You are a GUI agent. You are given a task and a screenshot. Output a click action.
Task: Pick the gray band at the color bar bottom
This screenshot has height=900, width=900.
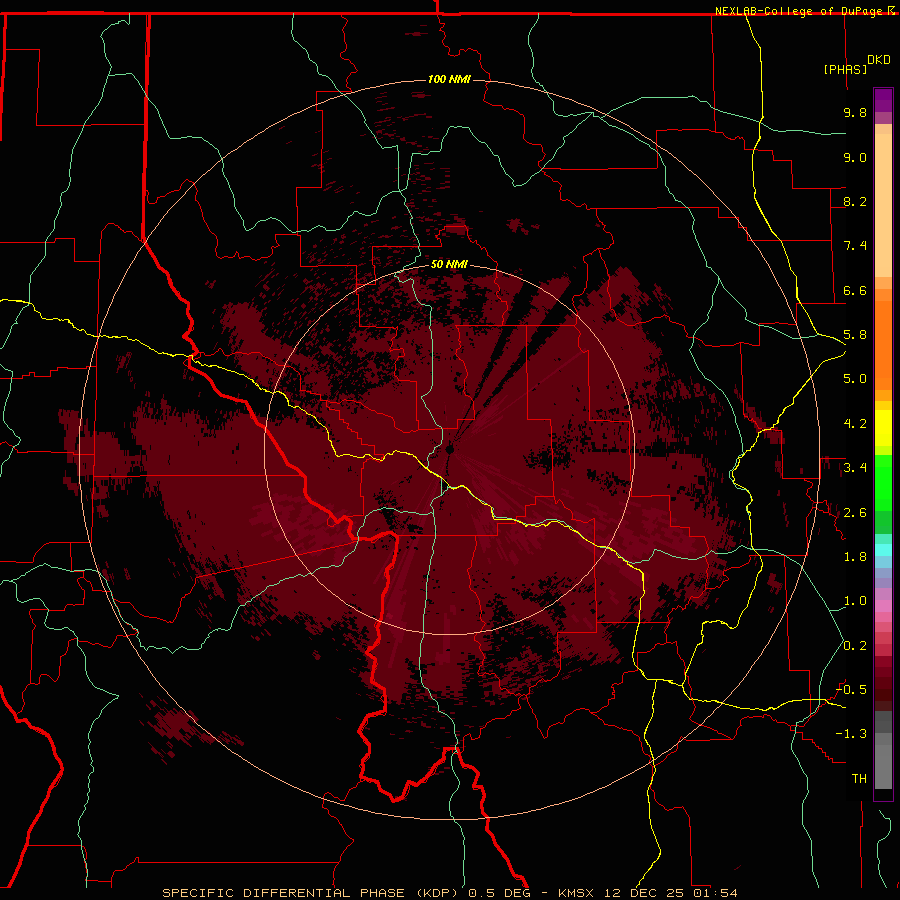(x=883, y=763)
